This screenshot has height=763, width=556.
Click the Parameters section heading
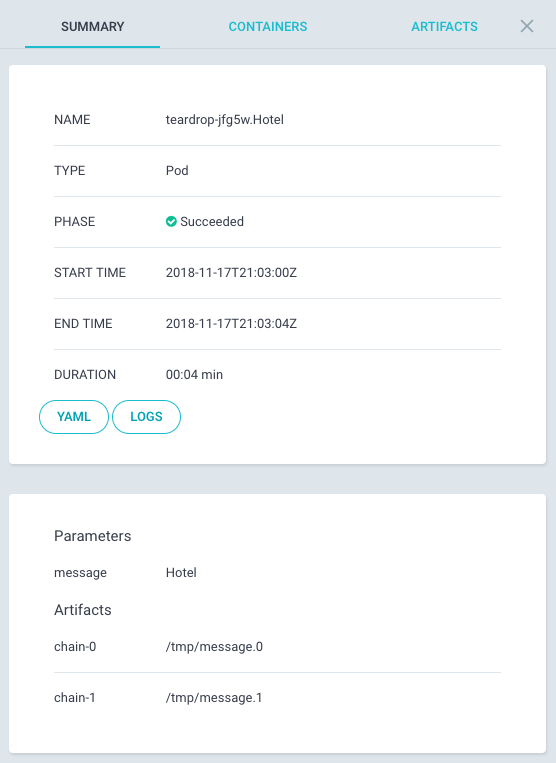[92, 536]
